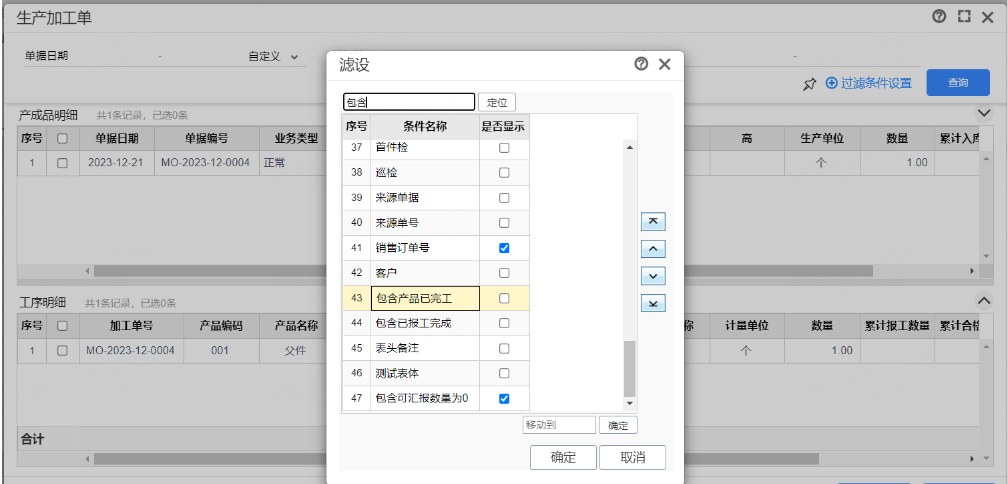Screen dimensions: 1007x484
Task: Check the 包含产品已完工 display checkbox
Action: coord(504,298)
